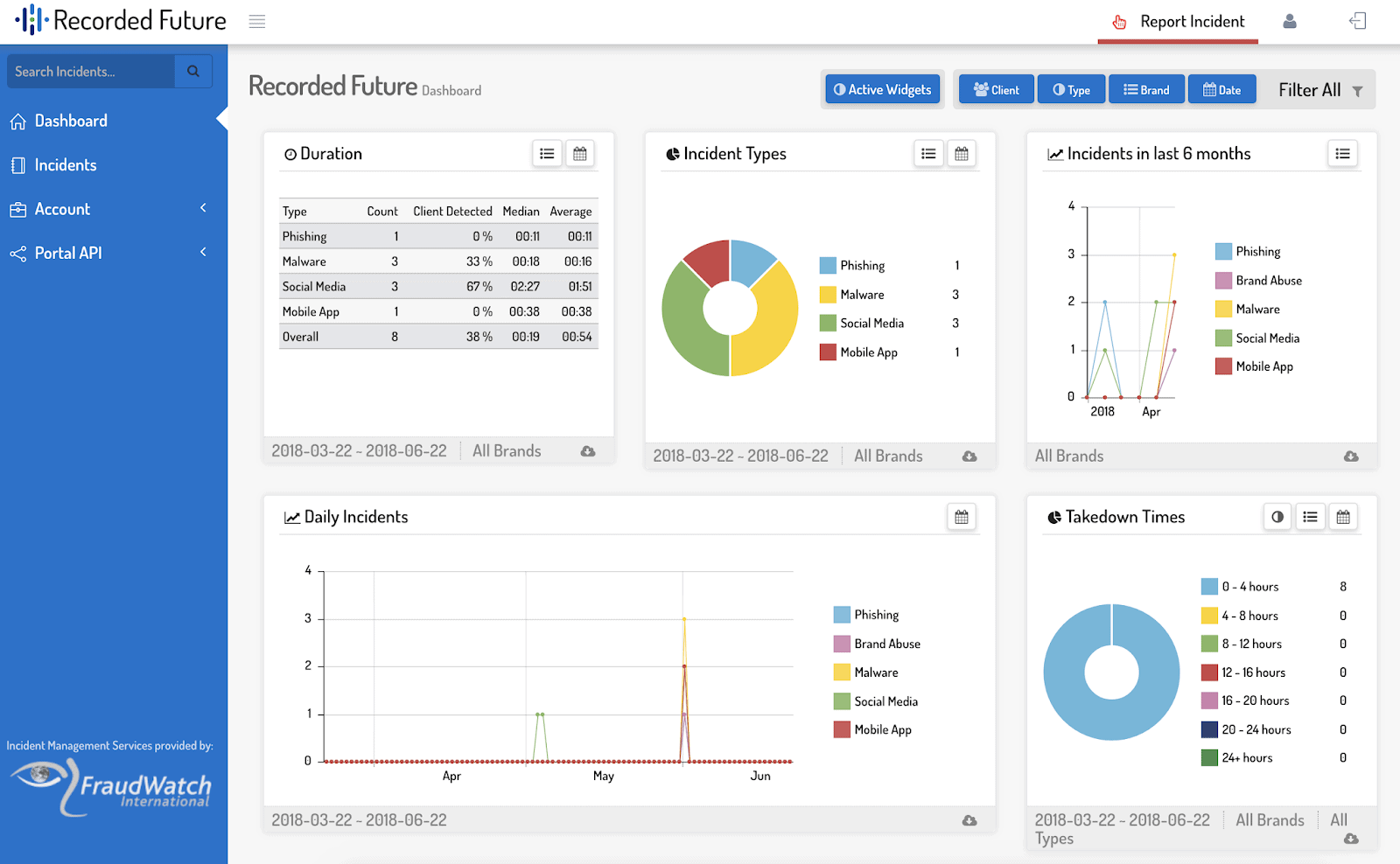Screen dimensions: 1400x864
Task: Open the Filter All dropdown
Action: (1319, 90)
